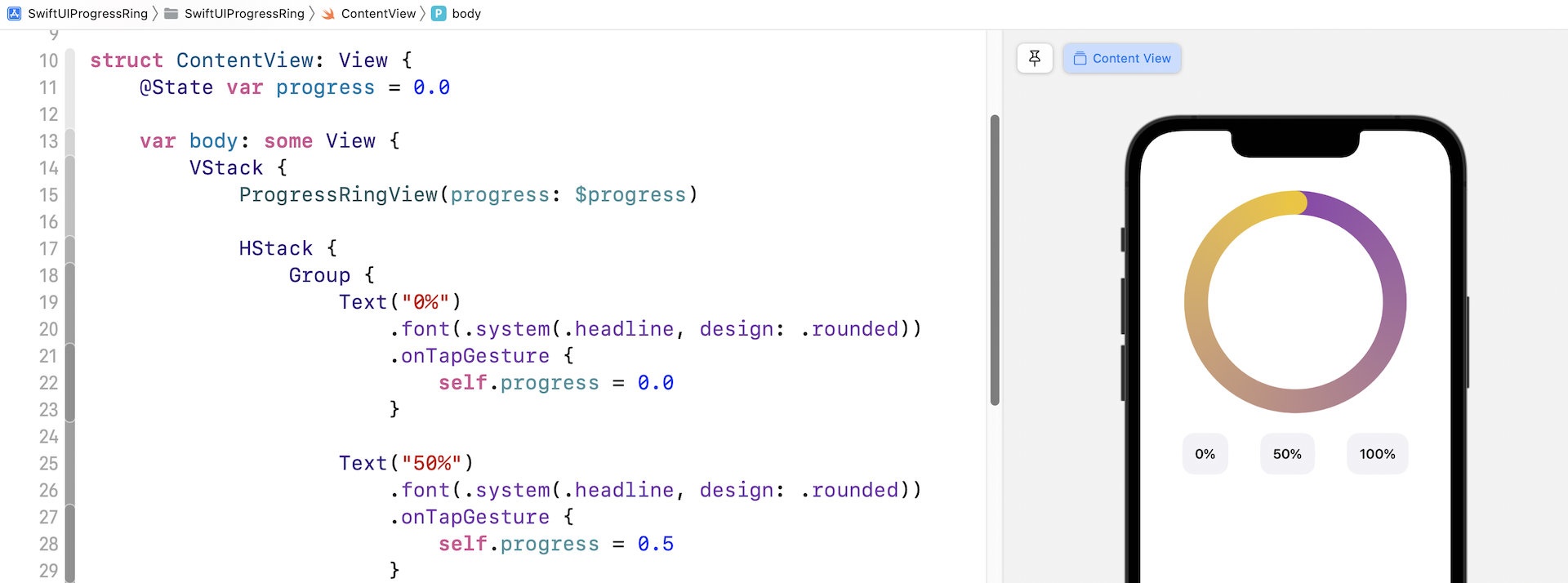The height and width of the screenshot is (583, 1568).
Task: Fold the code ribbon beside line 17
Action: click(x=70, y=249)
